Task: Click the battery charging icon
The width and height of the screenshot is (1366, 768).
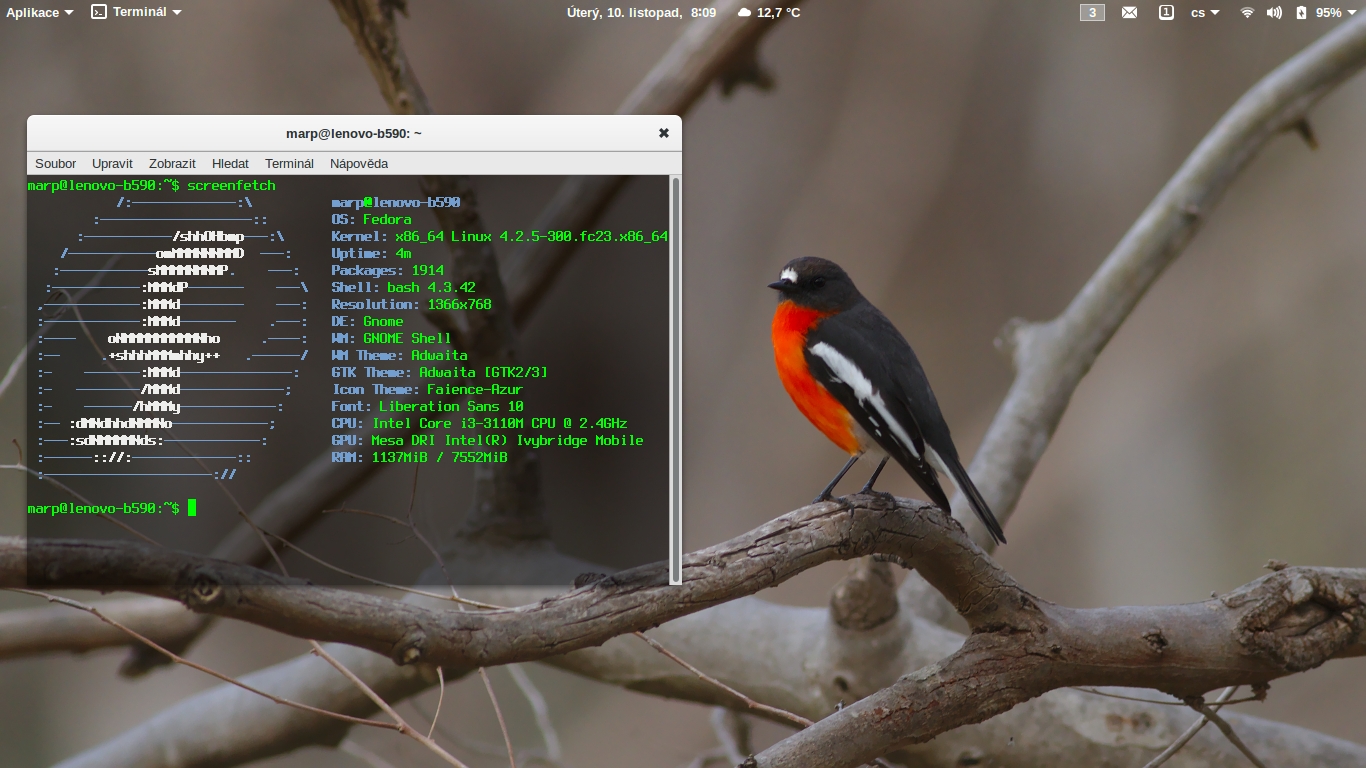Action: [x=1301, y=13]
